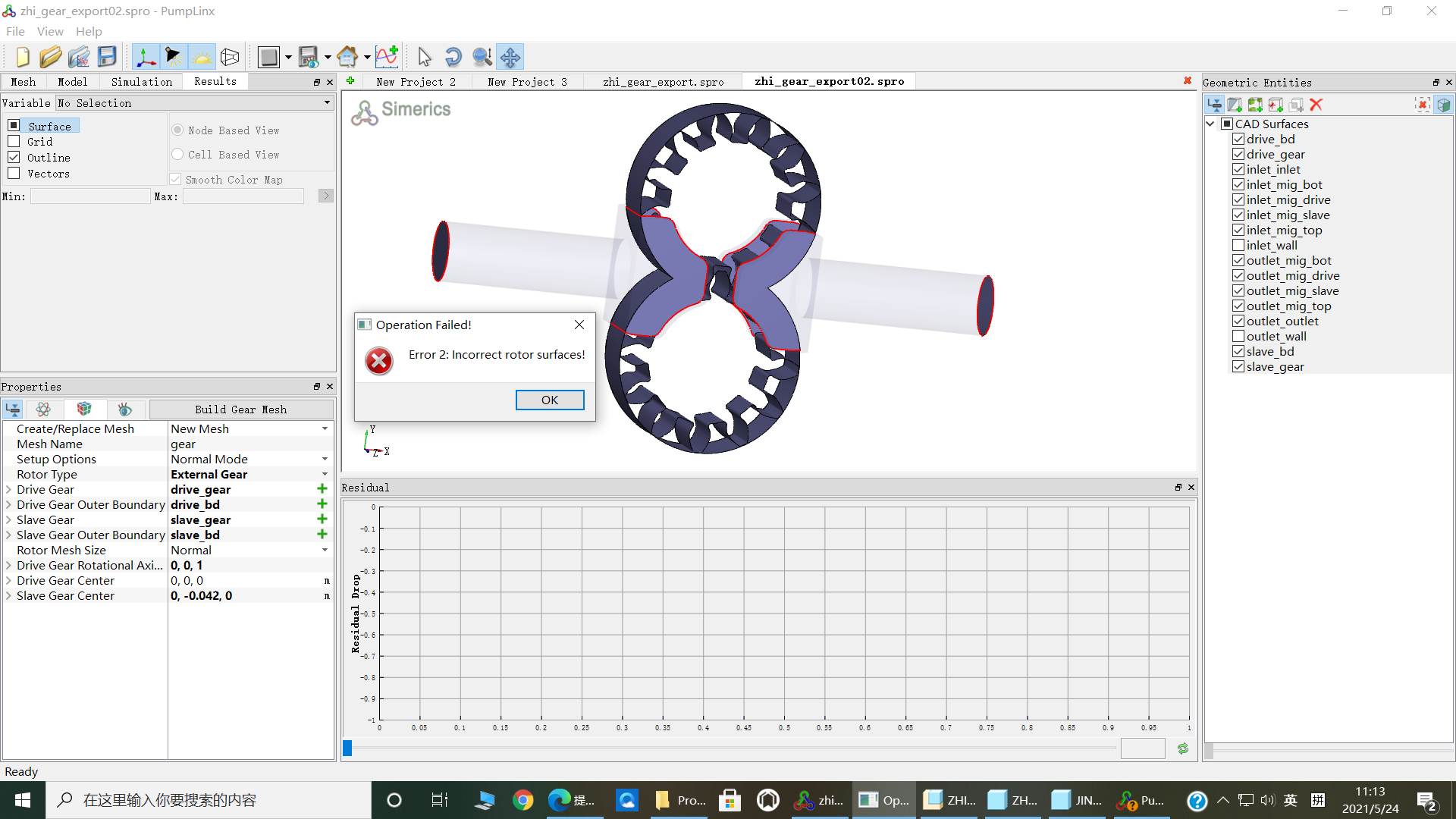
Task: Click the gray background color square icon
Action: coord(268,57)
